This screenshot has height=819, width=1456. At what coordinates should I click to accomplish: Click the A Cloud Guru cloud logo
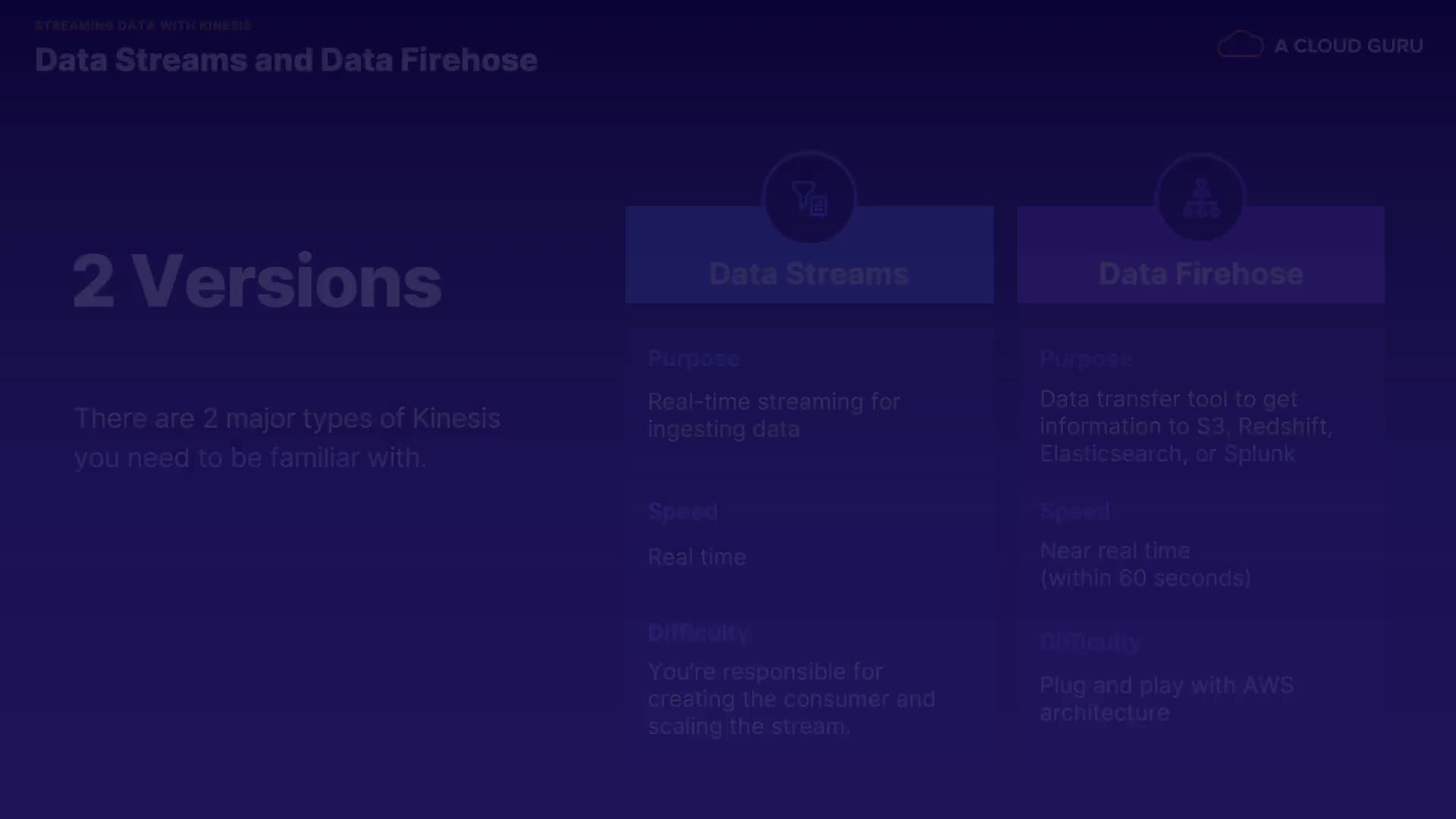pyautogui.click(x=1240, y=45)
